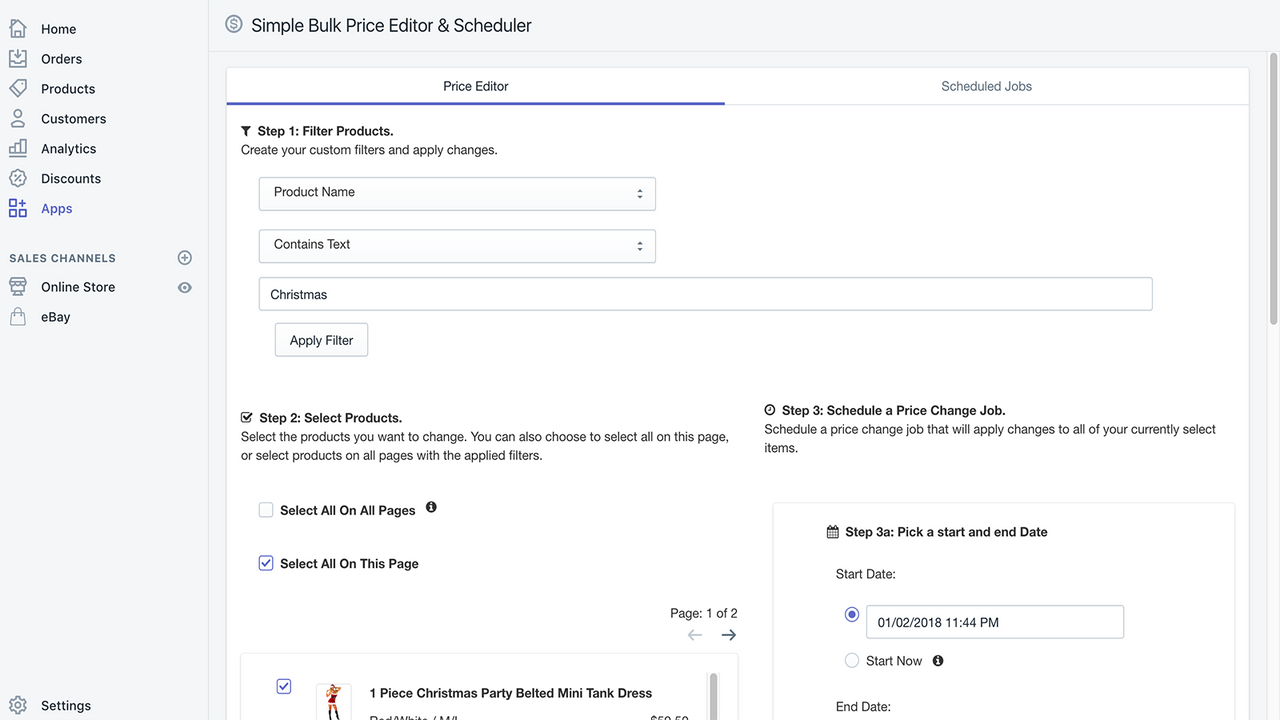Viewport: 1280px width, 720px height.
Task: Click the checkmark icon at Step 2 heading
Action: 247,417
